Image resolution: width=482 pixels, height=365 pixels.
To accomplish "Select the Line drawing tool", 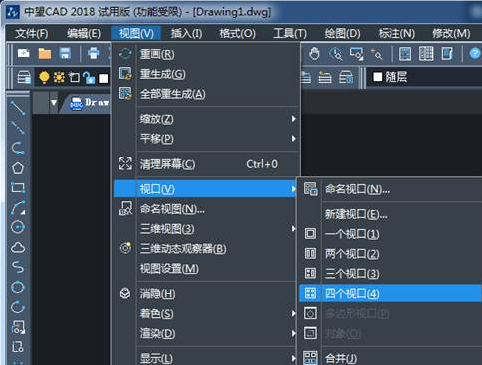I will 18,108.
